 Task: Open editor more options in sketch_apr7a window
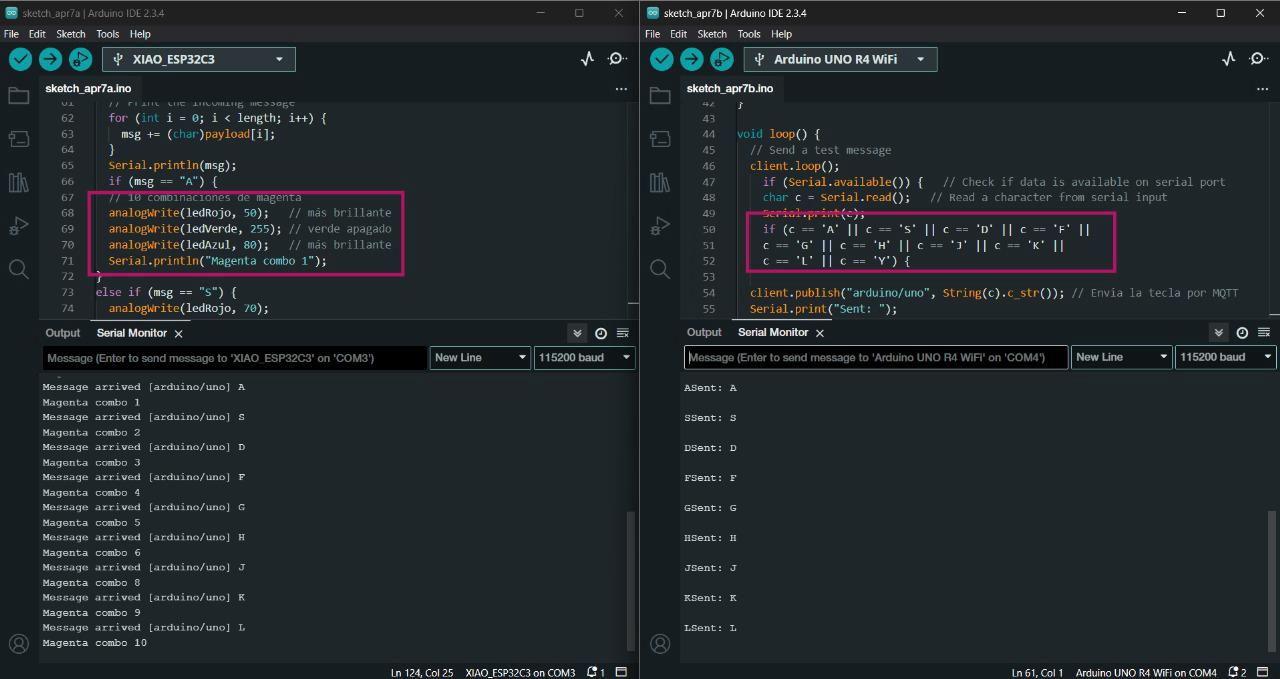pyautogui.click(x=621, y=89)
